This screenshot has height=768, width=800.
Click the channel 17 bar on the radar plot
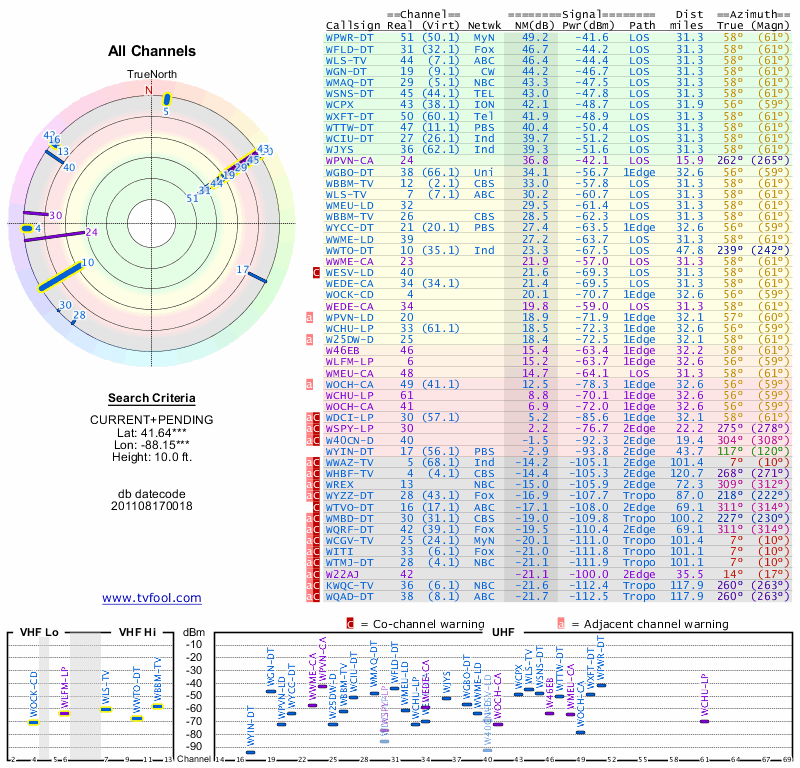pos(257,277)
